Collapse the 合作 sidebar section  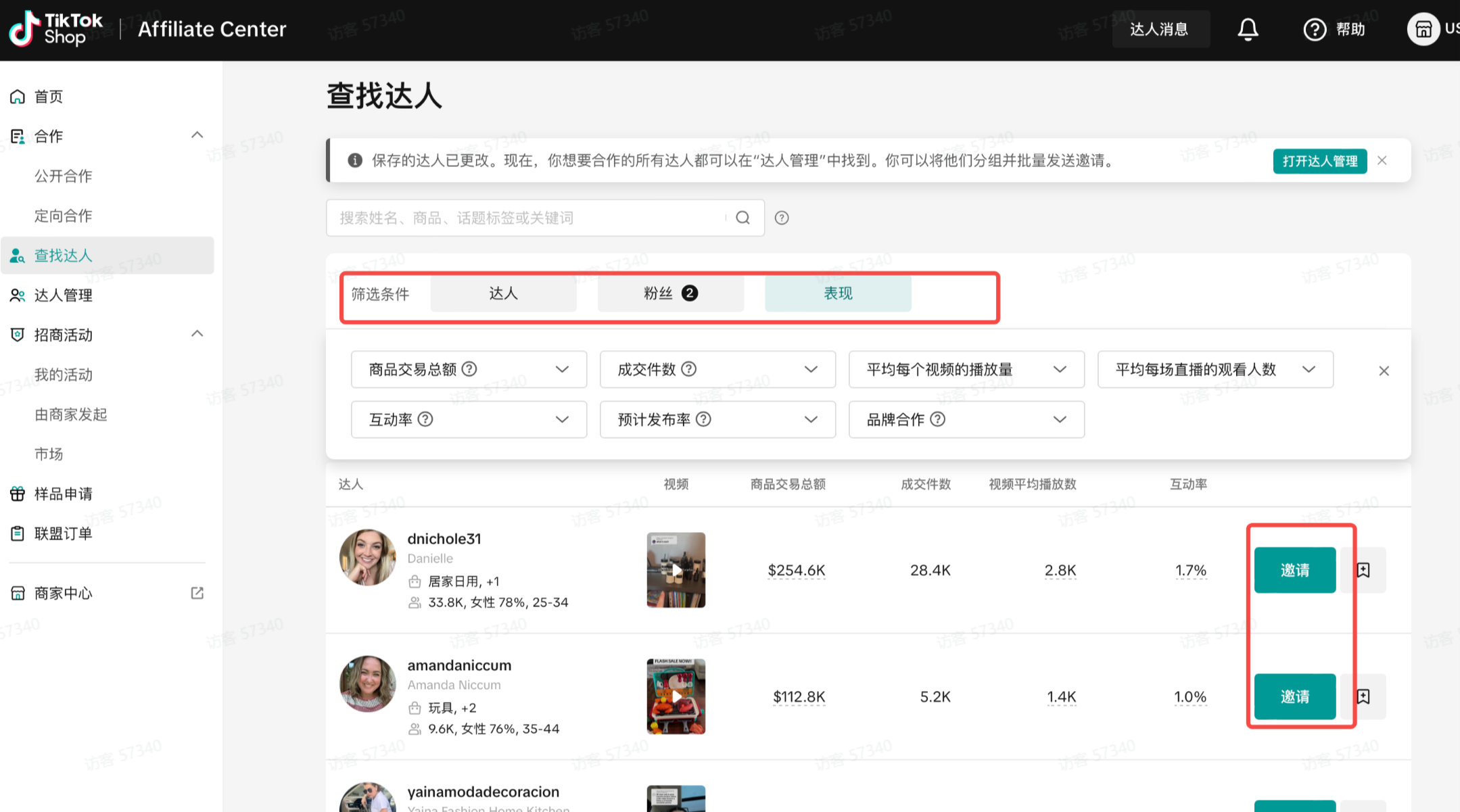coord(197,135)
